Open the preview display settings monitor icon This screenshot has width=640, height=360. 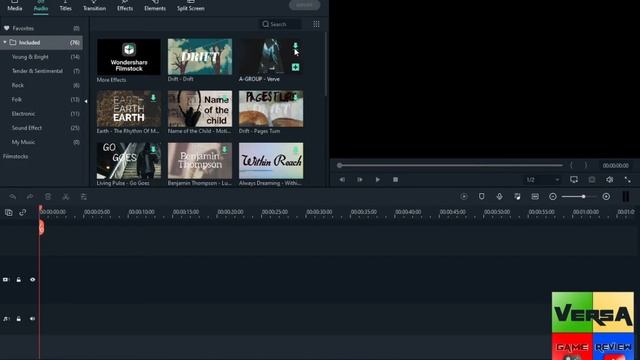pos(574,180)
